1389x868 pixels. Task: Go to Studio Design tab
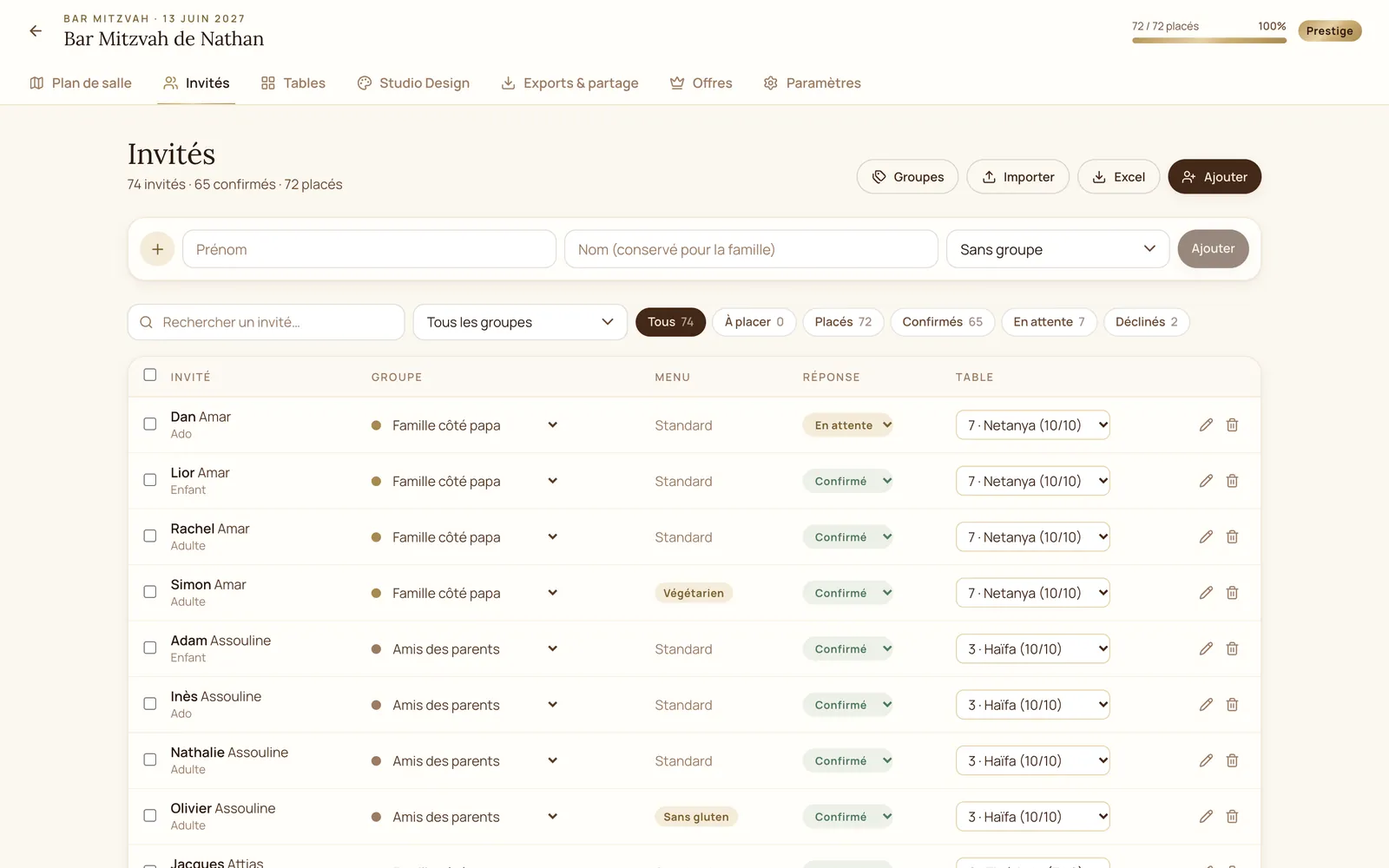click(413, 83)
